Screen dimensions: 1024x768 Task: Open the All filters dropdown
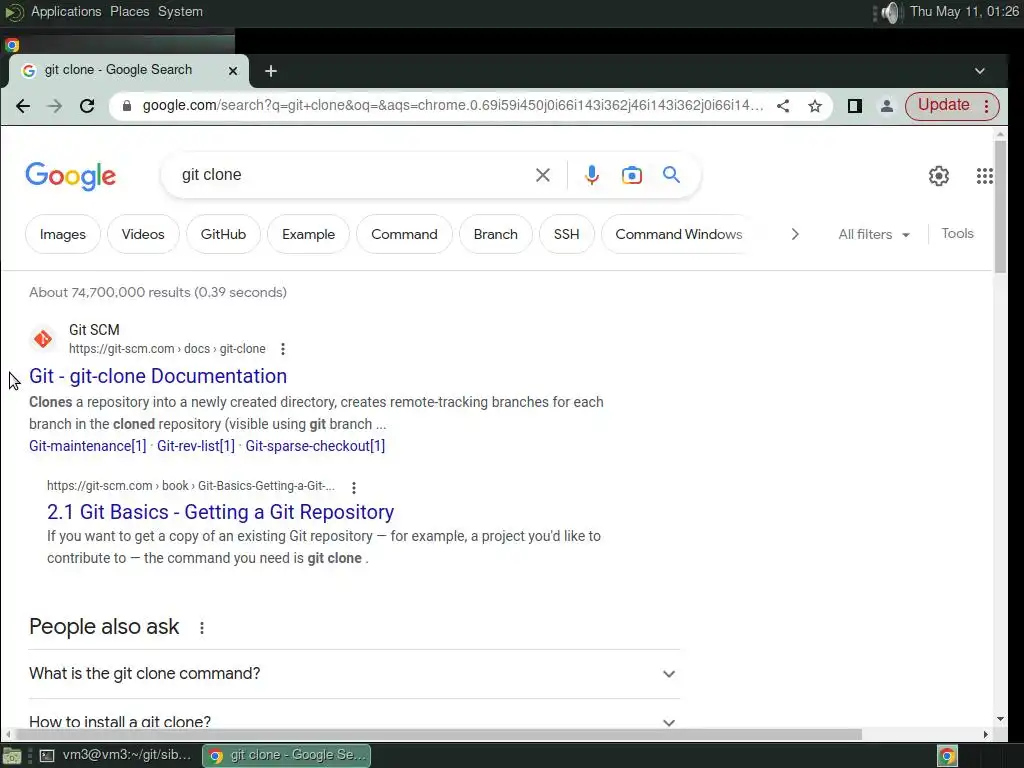tap(874, 234)
